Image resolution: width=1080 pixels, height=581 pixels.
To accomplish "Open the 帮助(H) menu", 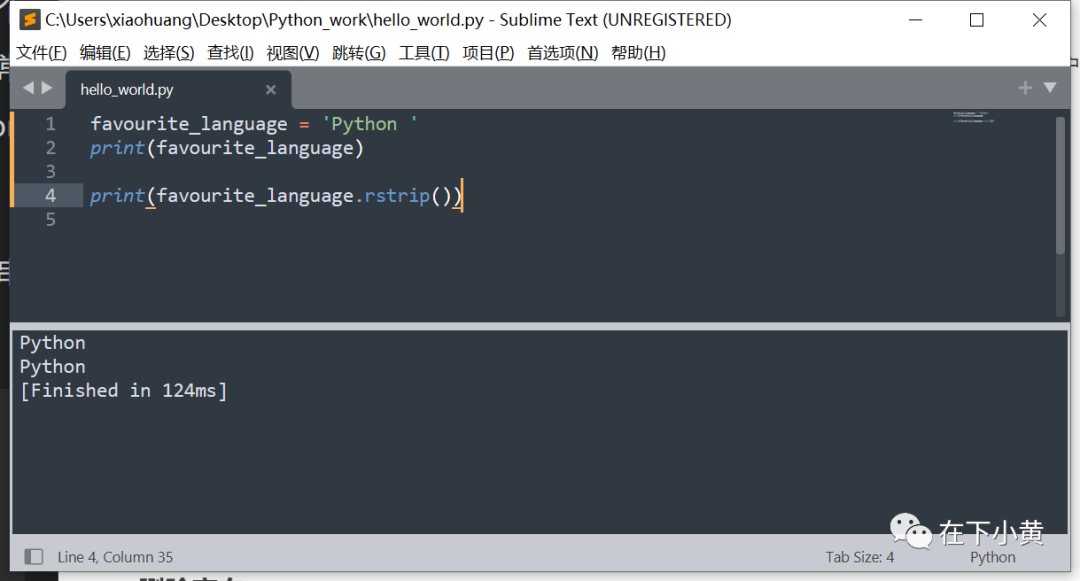I will pyautogui.click(x=638, y=53).
